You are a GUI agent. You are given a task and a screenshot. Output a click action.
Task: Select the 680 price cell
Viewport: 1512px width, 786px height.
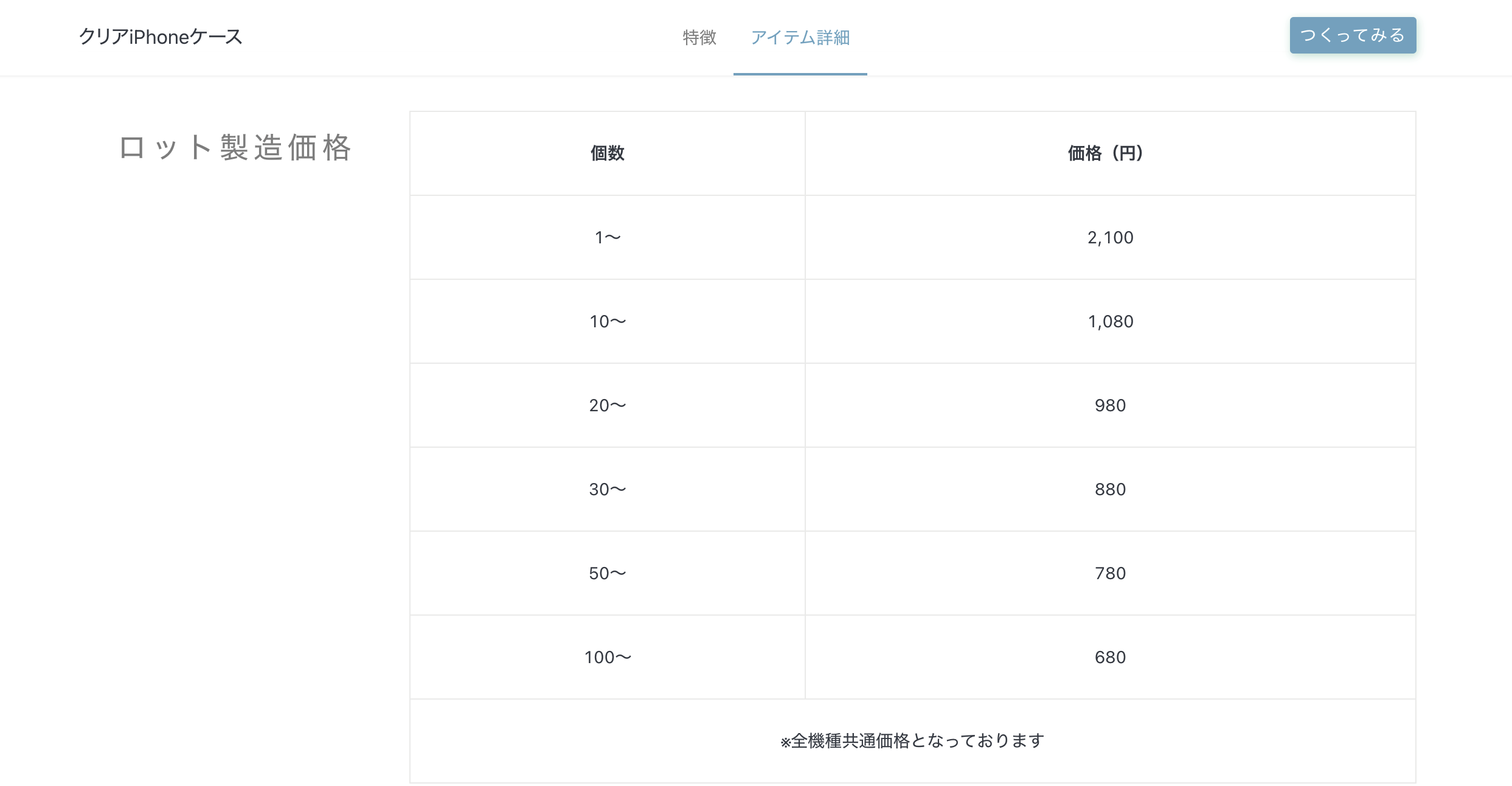pyautogui.click(x=1111, y=657)
